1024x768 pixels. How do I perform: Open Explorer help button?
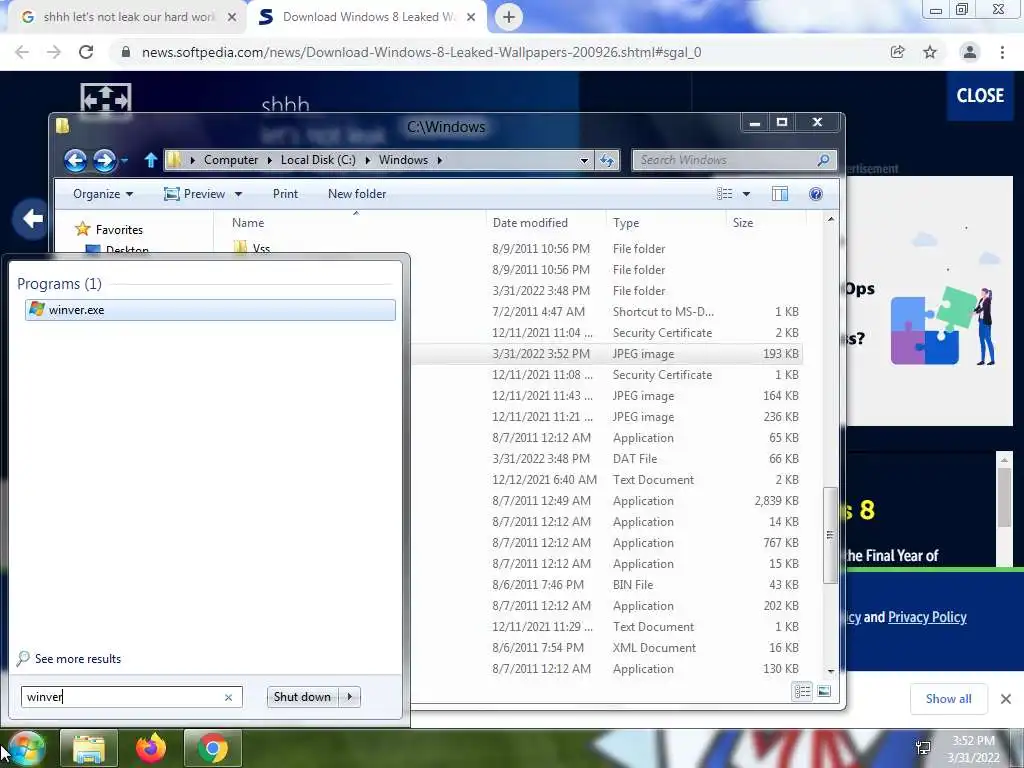pyautogui.click(x=816, y=194)
